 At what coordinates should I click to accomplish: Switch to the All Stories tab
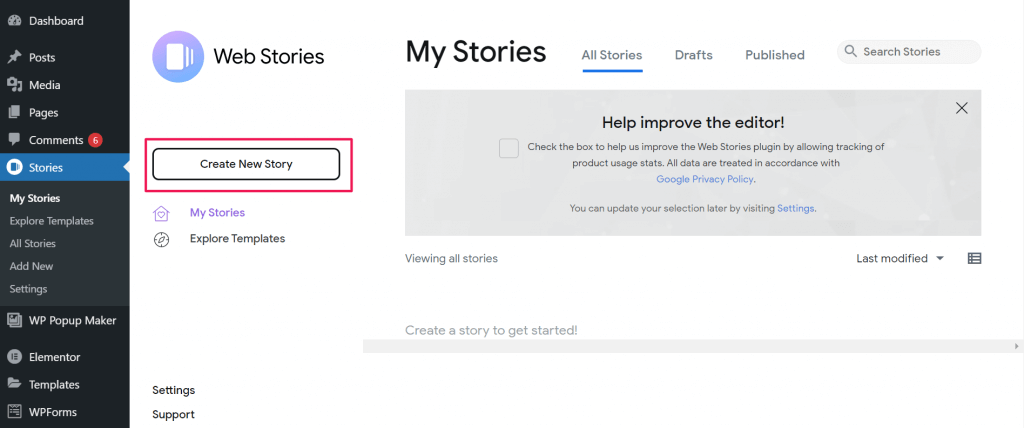tap(612, 55)
